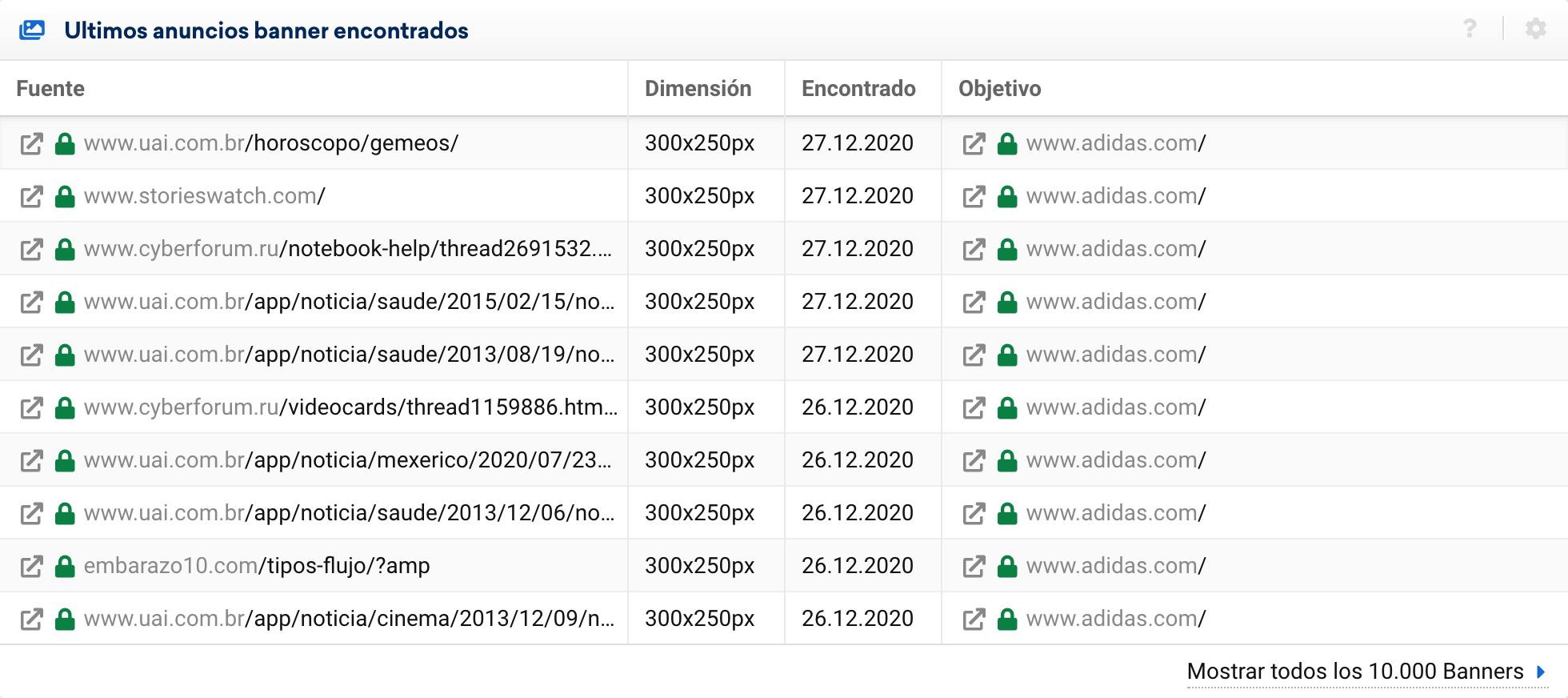This screenshot has width=1568, height=698.
Task: Click the help question mark icon
Action: [x=1470, y=29]
